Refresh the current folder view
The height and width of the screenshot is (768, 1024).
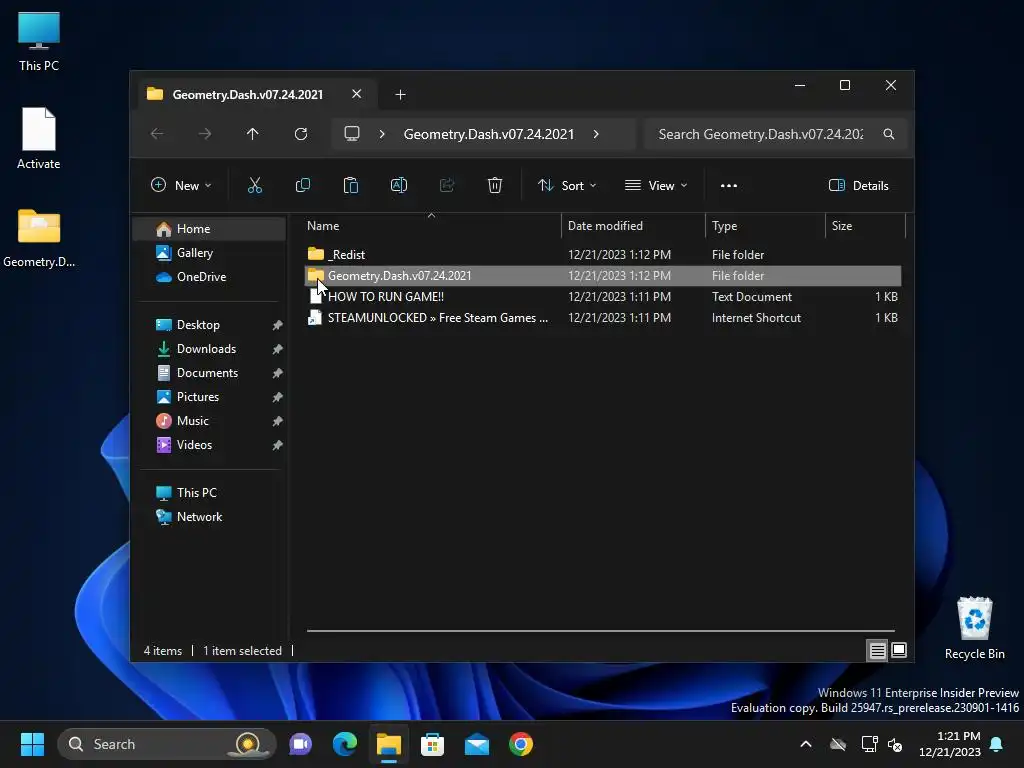(x=300, y=134)
